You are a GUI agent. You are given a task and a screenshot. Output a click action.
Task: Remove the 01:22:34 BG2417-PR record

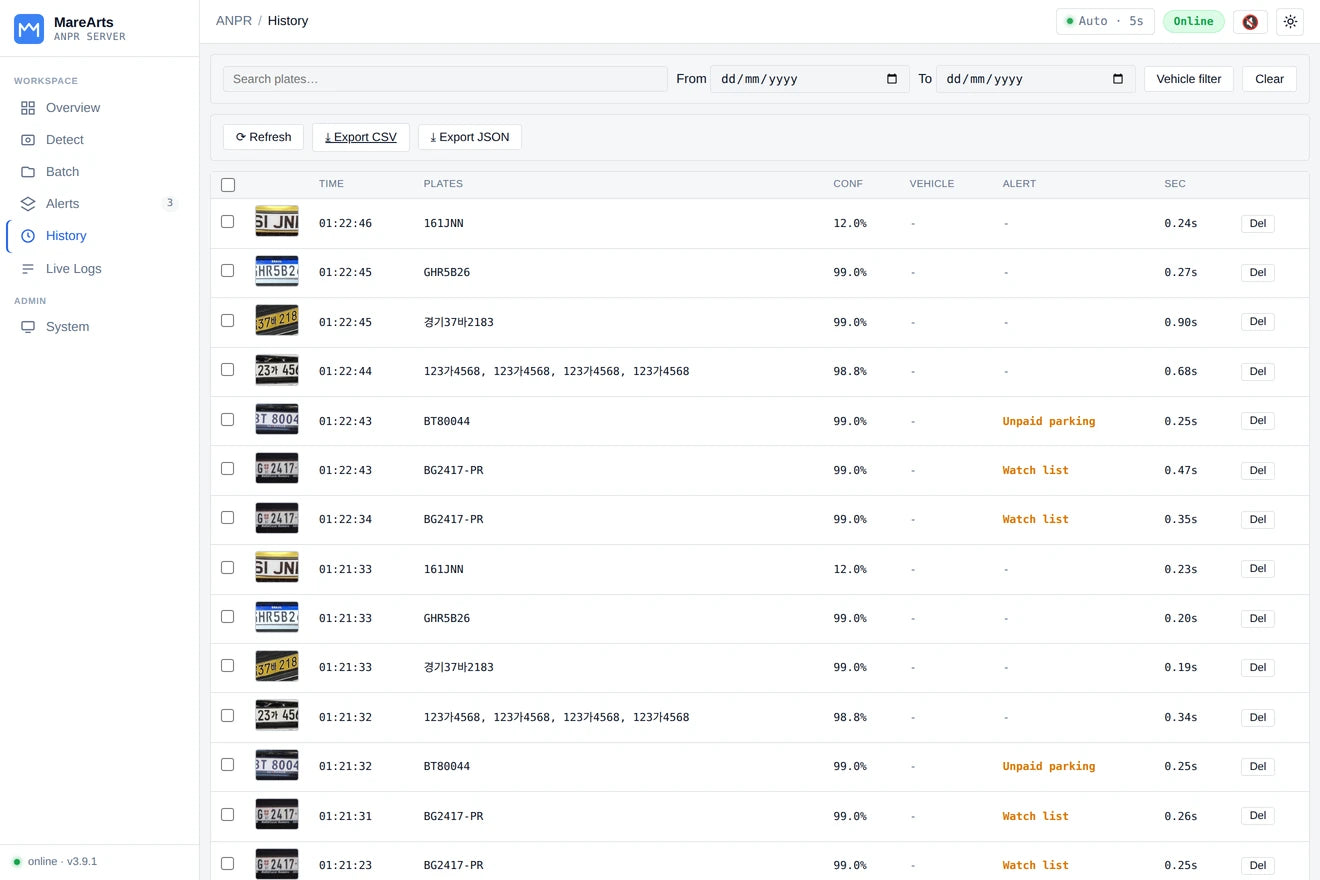pos(1258,519)
